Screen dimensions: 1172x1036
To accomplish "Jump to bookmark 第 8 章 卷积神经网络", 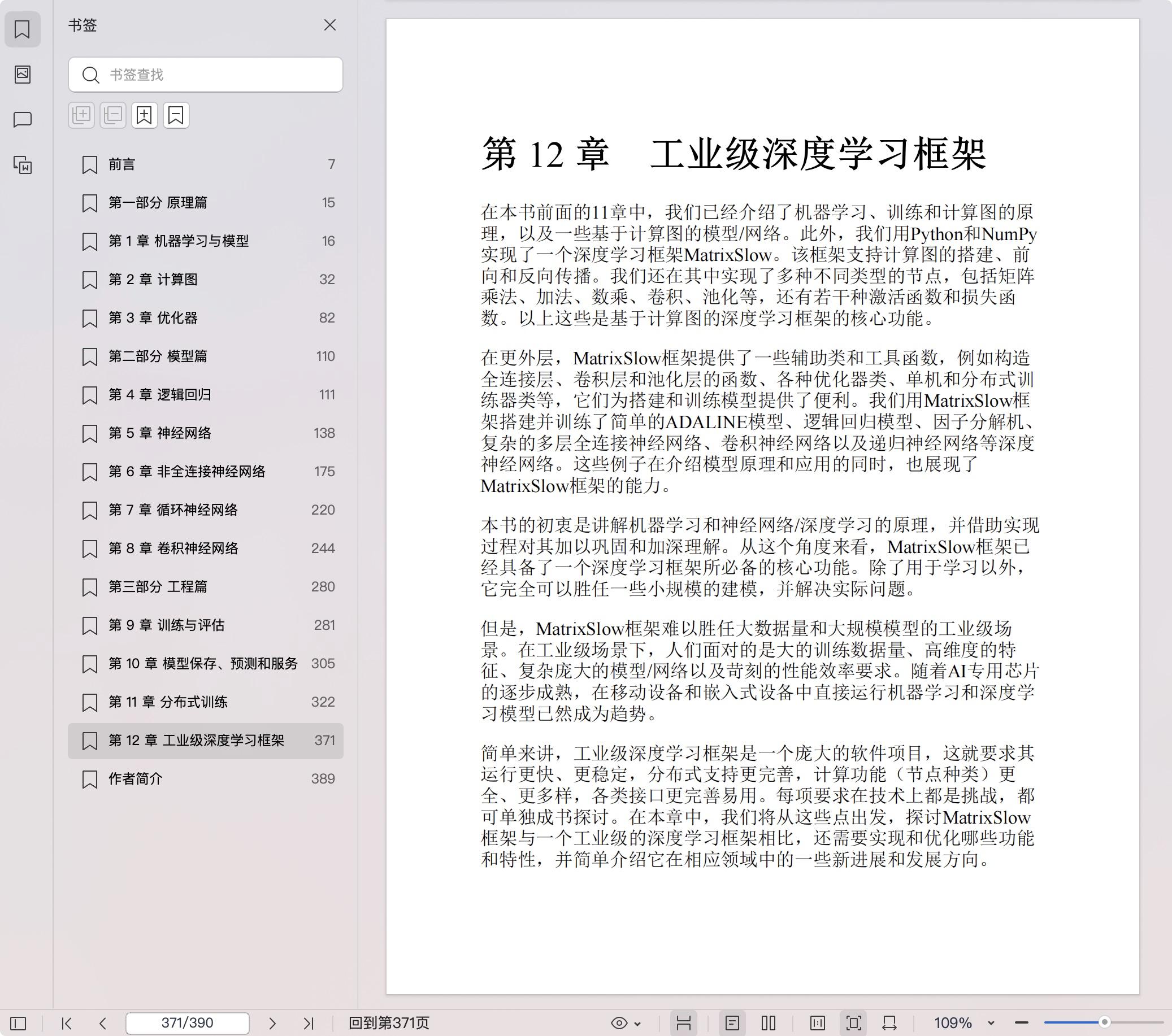I will (205, 549).
